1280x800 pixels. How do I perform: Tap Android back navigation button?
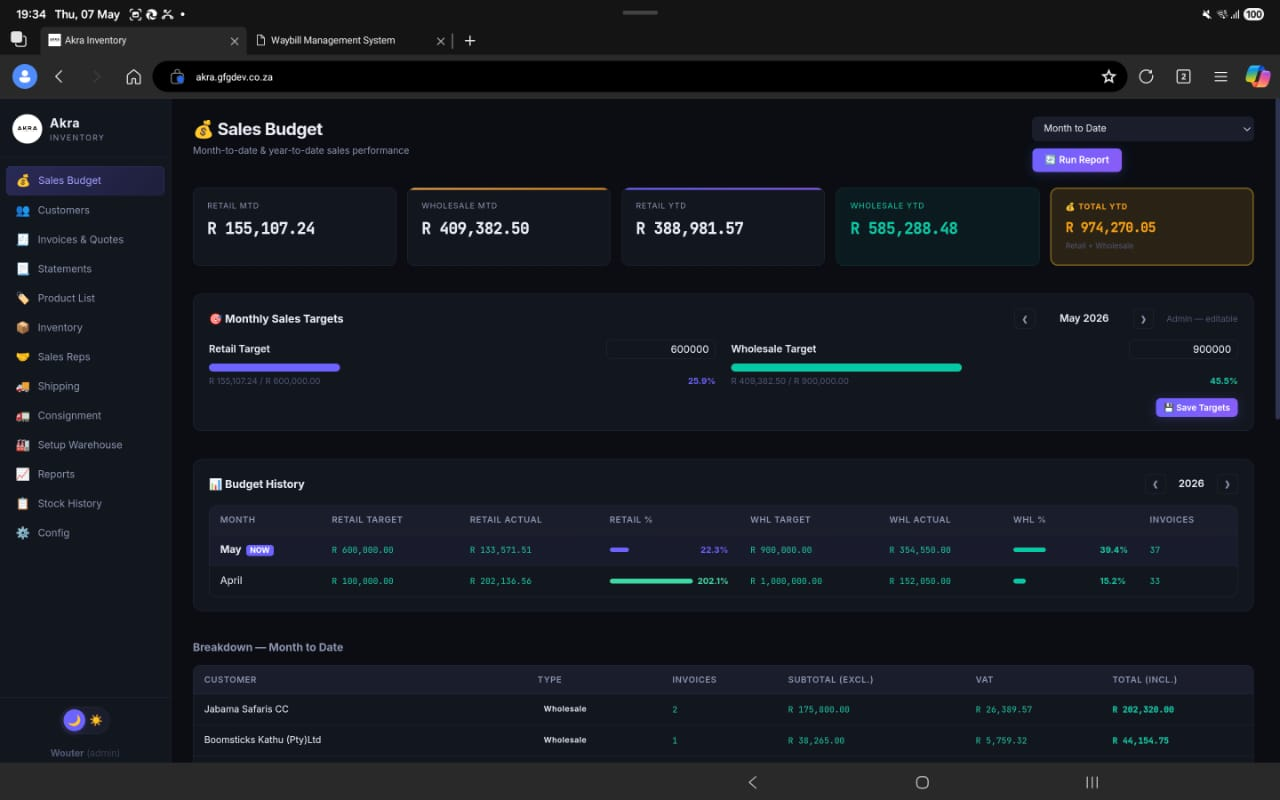[753, 782]
